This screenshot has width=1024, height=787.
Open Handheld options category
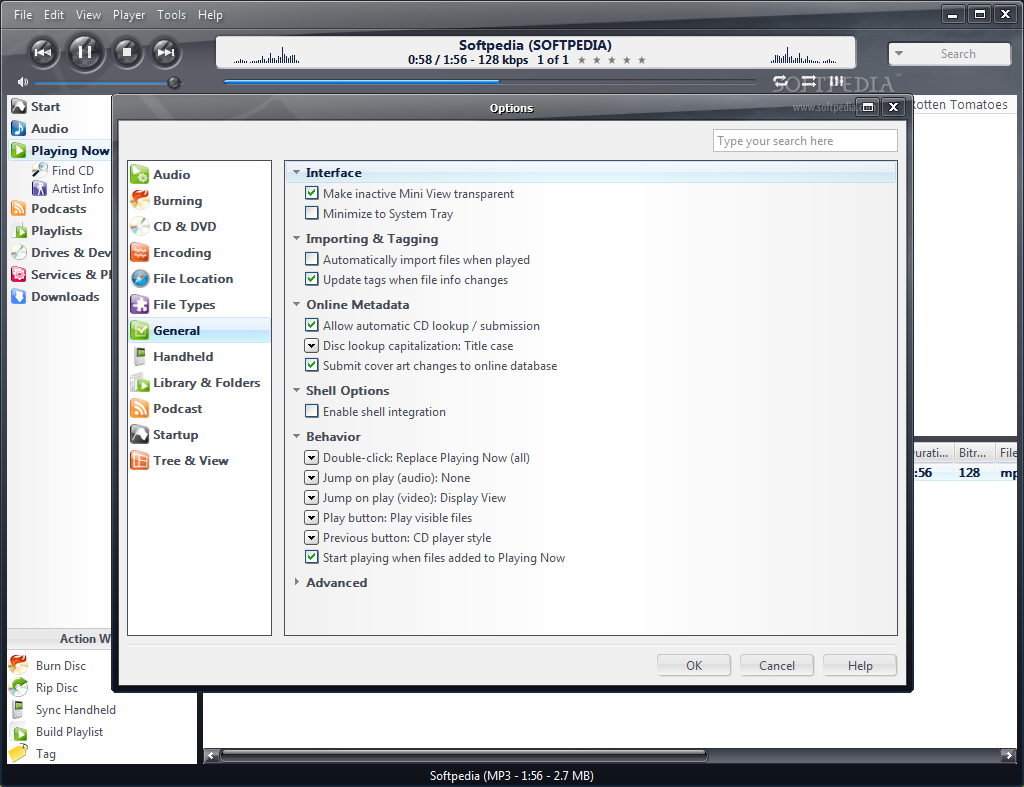click(x=199, y=357)
